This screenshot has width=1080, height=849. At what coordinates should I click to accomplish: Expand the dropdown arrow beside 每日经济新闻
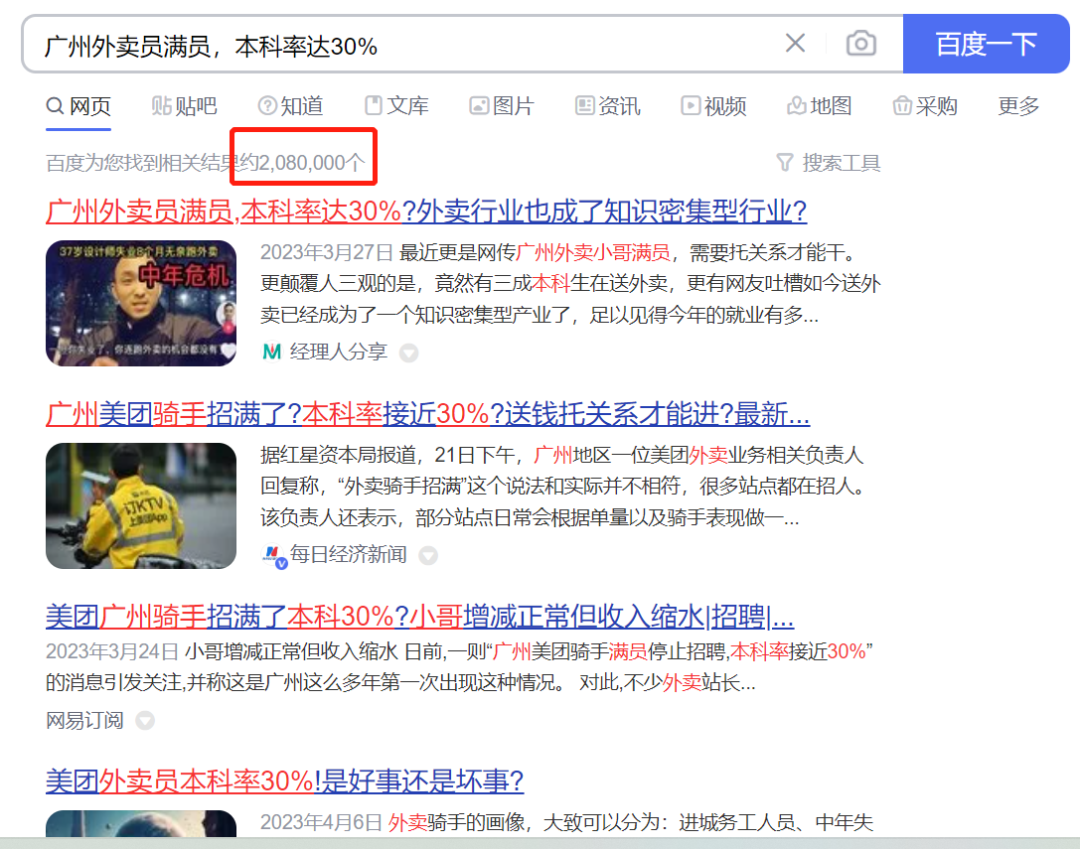[x=428, y=555]
